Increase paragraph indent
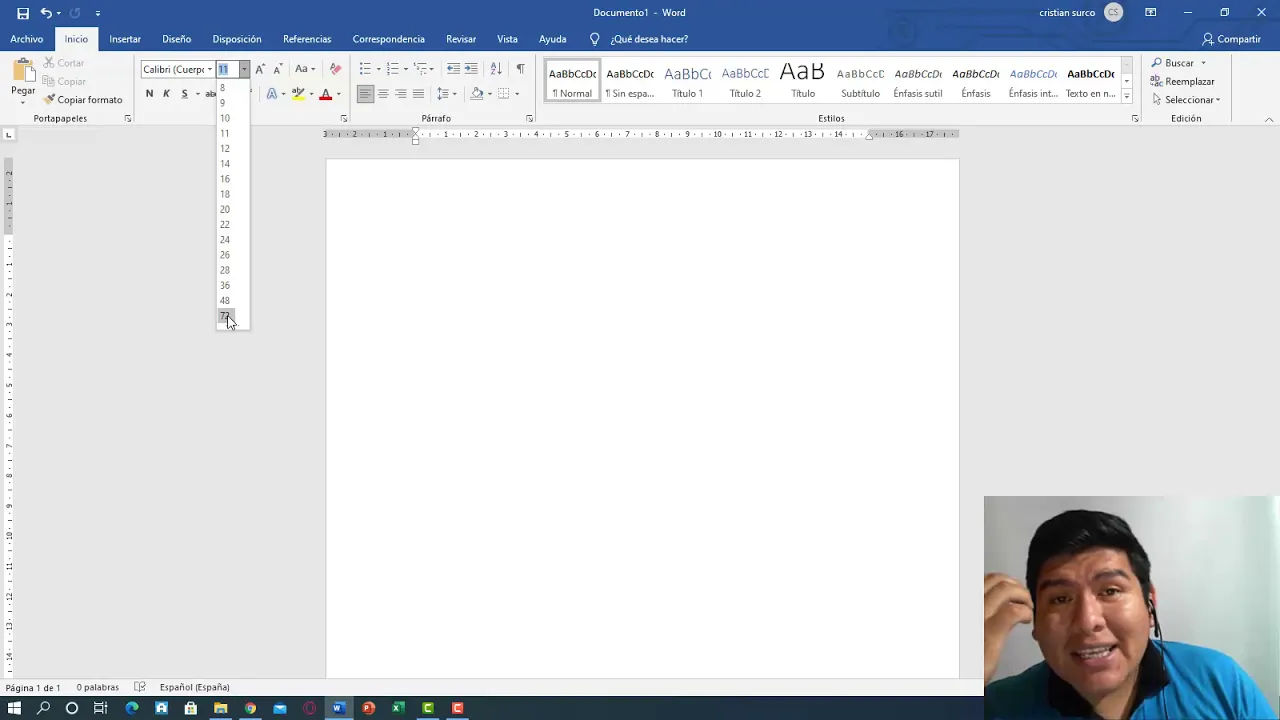This screenshot has height=720, width=1280. (470, 69)
